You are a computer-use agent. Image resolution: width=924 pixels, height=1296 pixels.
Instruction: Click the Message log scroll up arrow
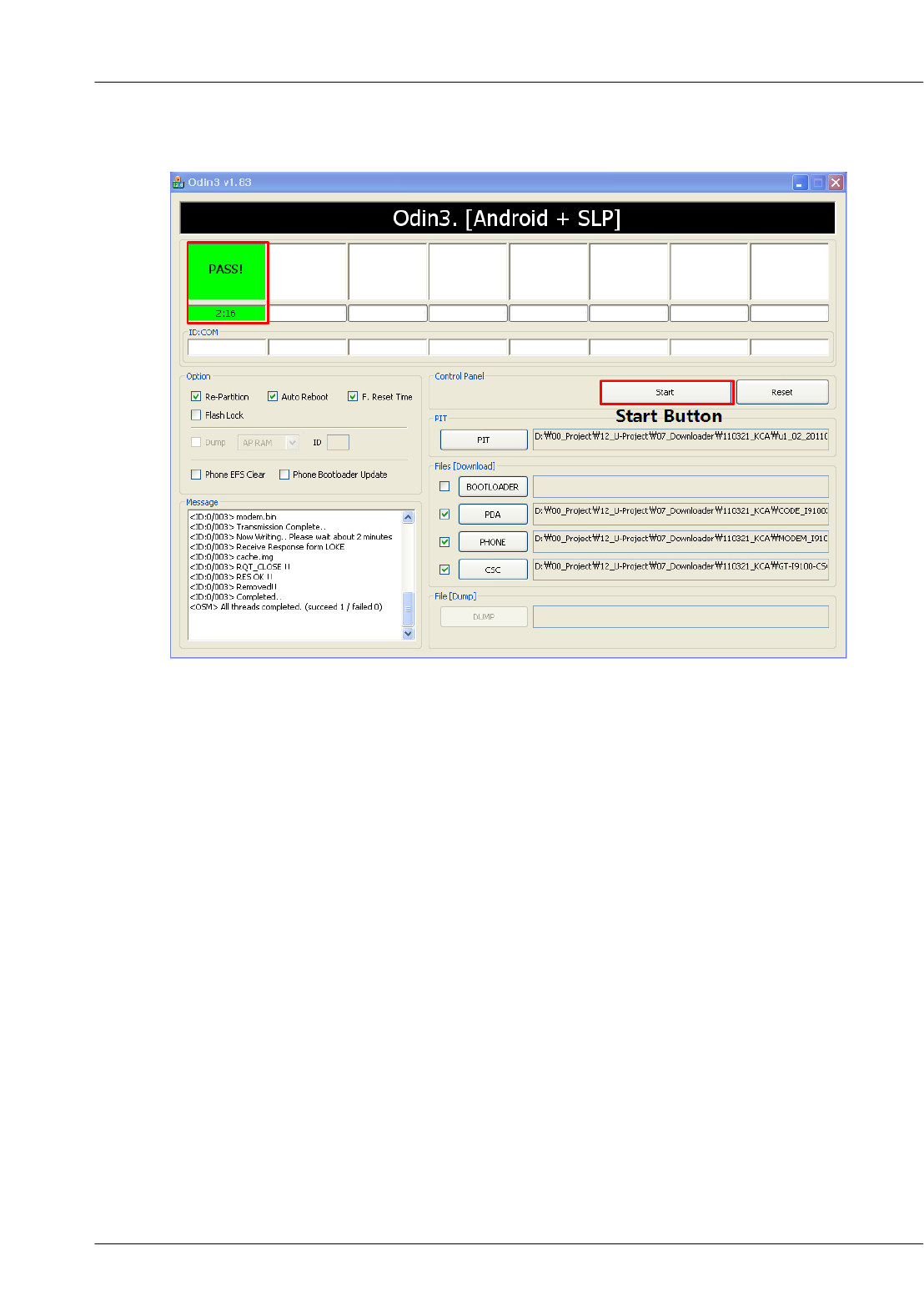(x=408, y=517)
